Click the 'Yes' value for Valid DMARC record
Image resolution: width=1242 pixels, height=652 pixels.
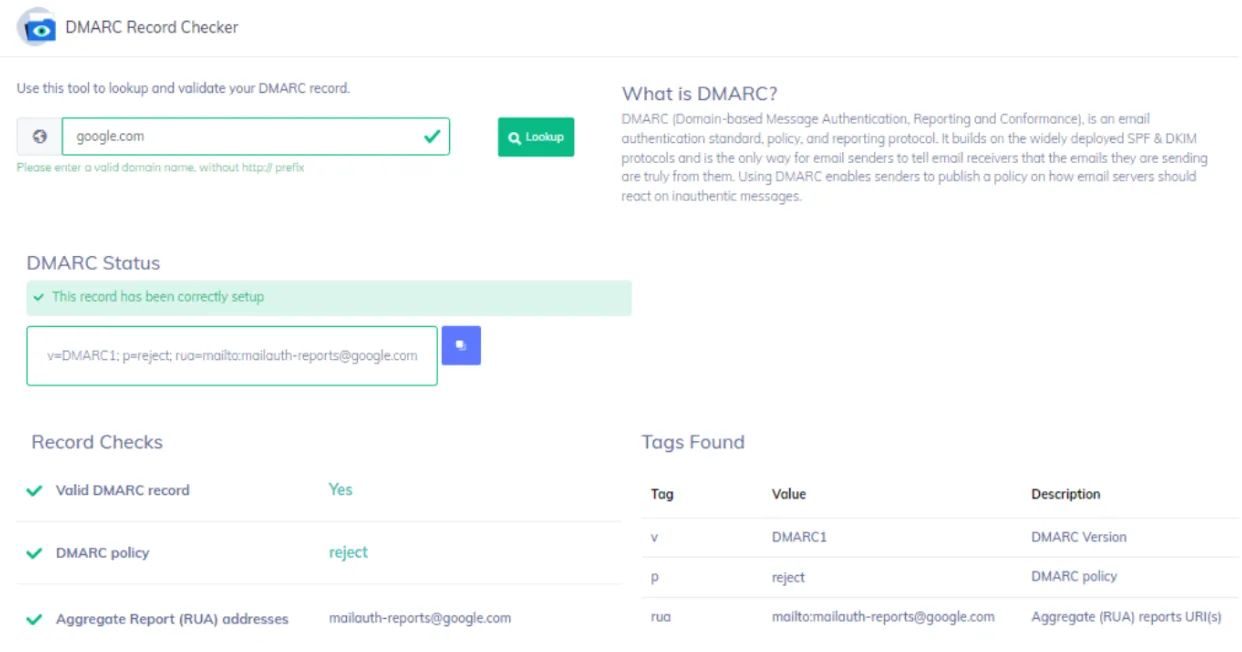pos(340,490)
